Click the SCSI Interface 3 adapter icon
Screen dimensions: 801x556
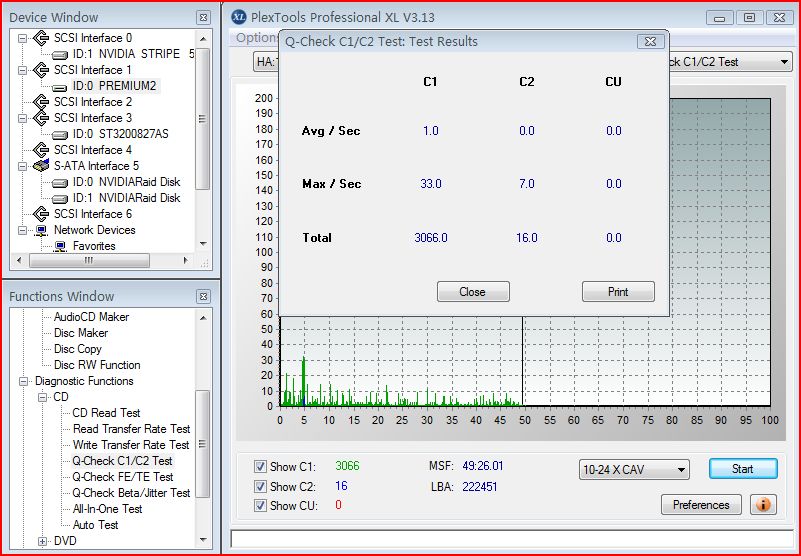[41, 118]
